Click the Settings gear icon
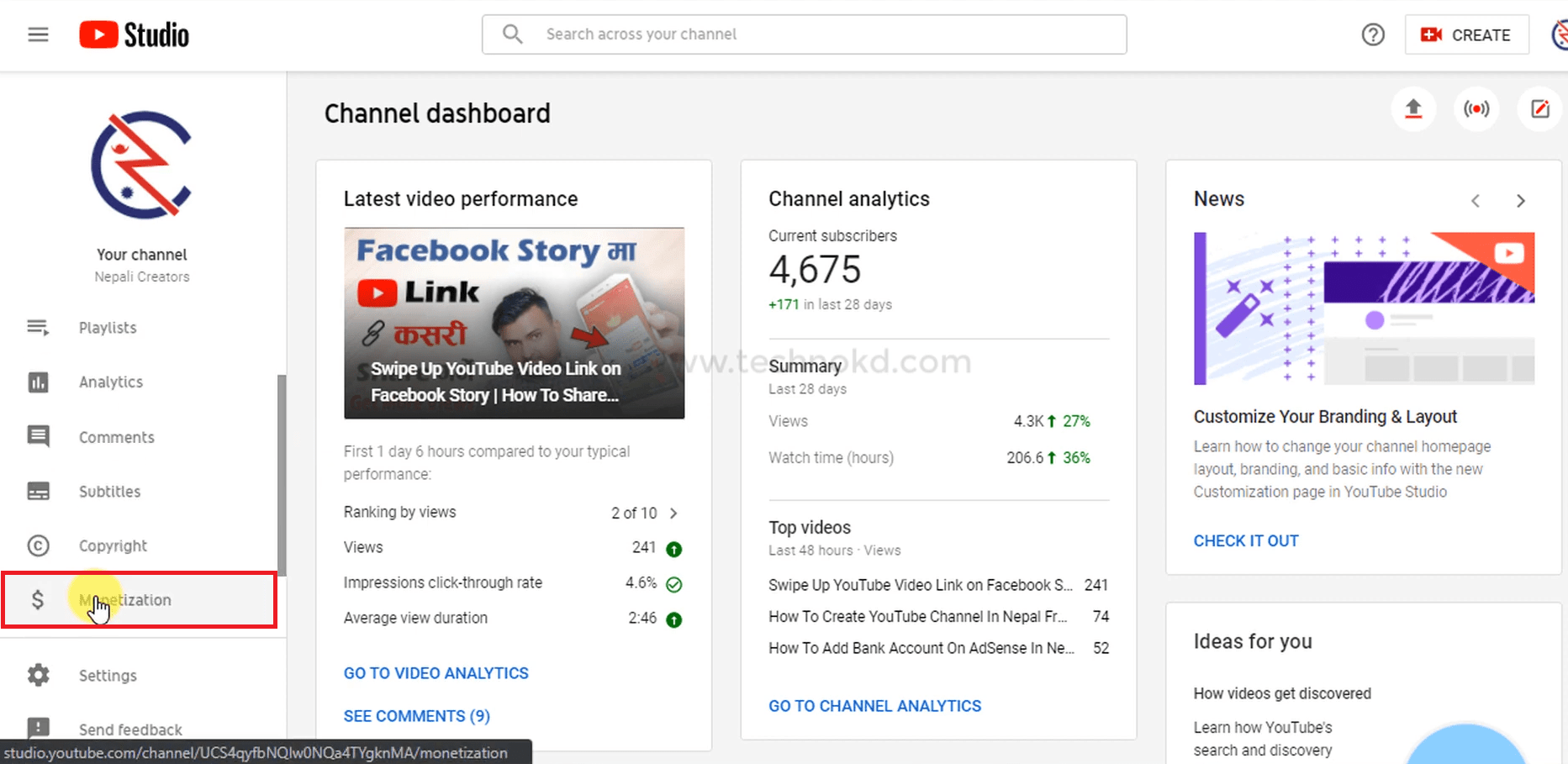 pos(38,675)
